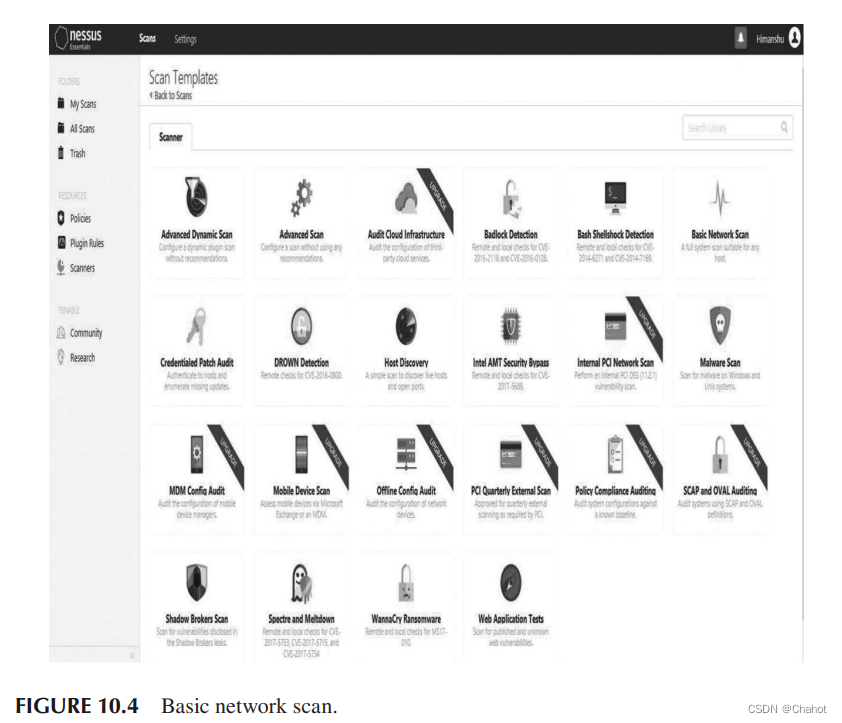842x723 pixels.
Task: Click the DROWN Detection title text
Action: pos(301,363)
